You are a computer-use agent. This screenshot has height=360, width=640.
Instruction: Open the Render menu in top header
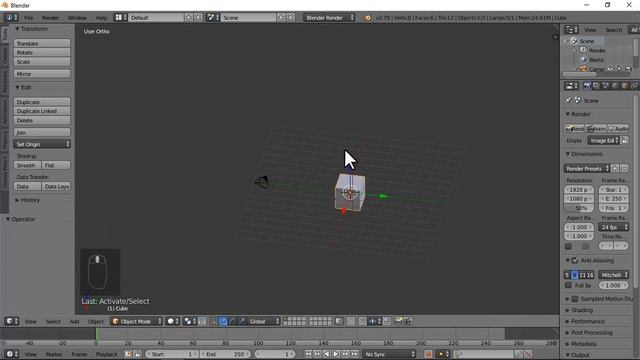51,18
